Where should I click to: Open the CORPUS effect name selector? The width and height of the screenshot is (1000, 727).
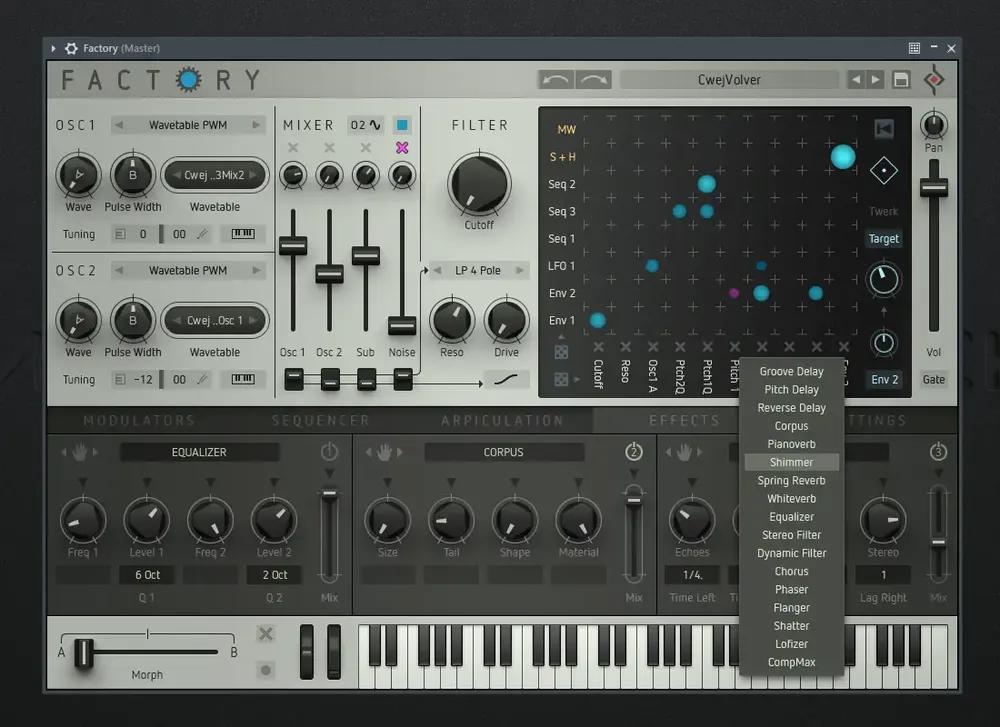503,452
